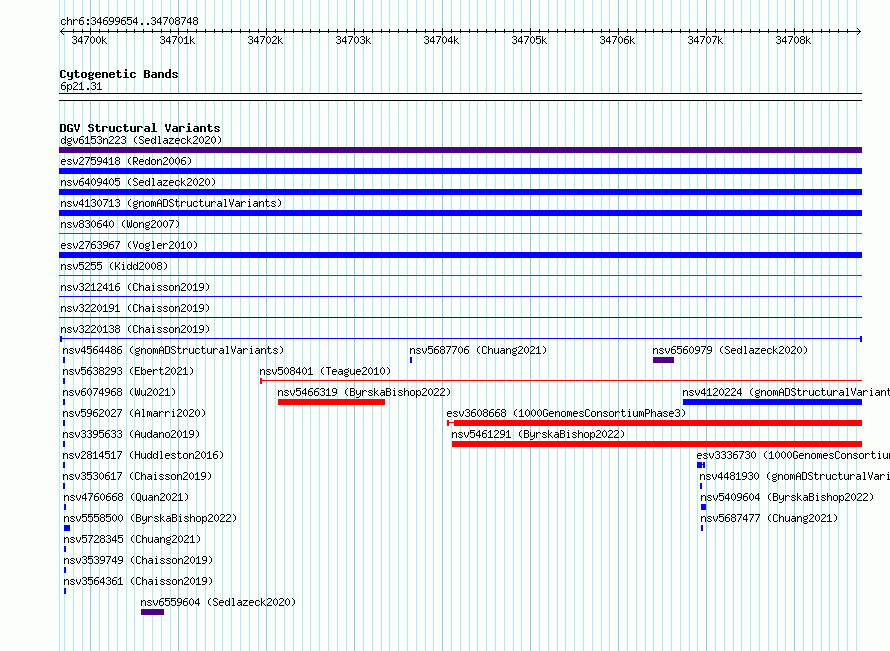
Task: Click esv3608668 (1000GenomesConsortiumPhase3) label
Action: pos(566,413)
